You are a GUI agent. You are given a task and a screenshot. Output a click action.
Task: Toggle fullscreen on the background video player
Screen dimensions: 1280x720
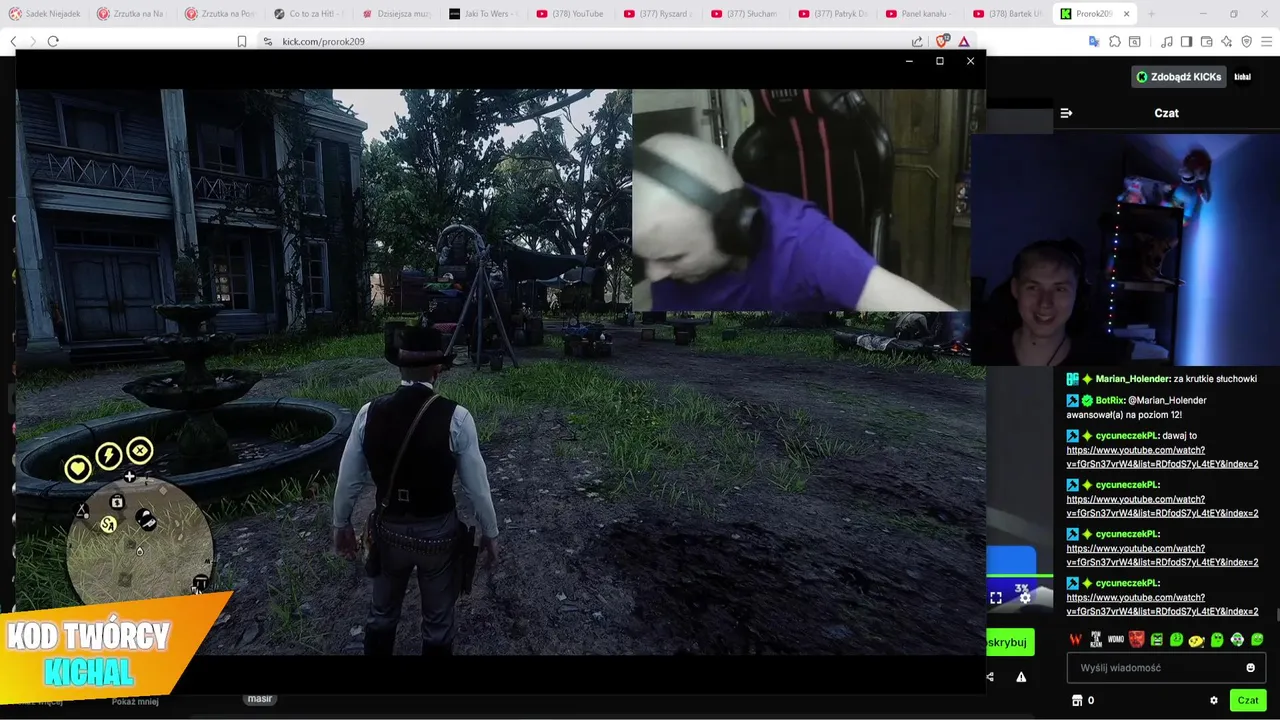pos(996,598)
